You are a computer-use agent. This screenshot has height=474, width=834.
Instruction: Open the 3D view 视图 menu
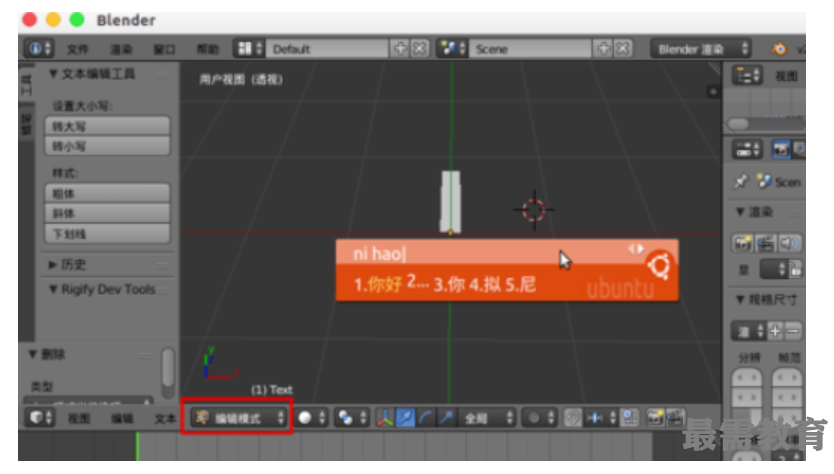pos(79,419)
